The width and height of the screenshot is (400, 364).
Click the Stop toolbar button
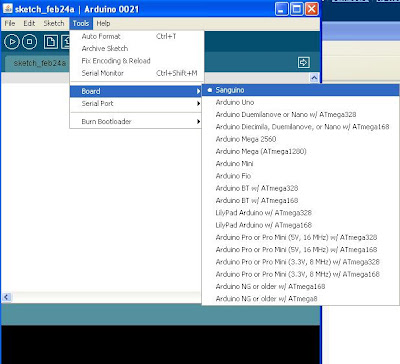[x=29, y=42]
